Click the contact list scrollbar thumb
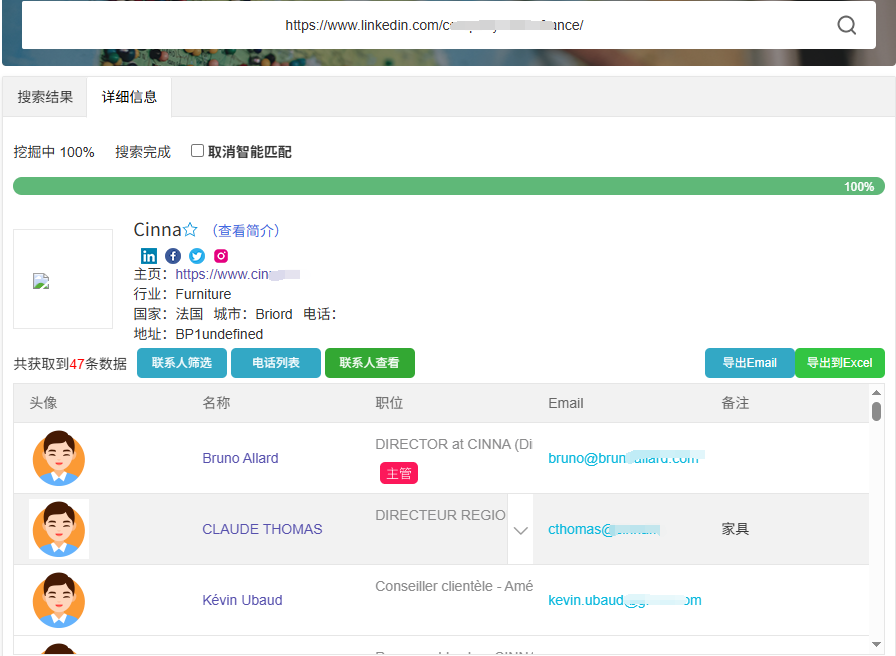896x656 pixels. [x=876, y=411]
